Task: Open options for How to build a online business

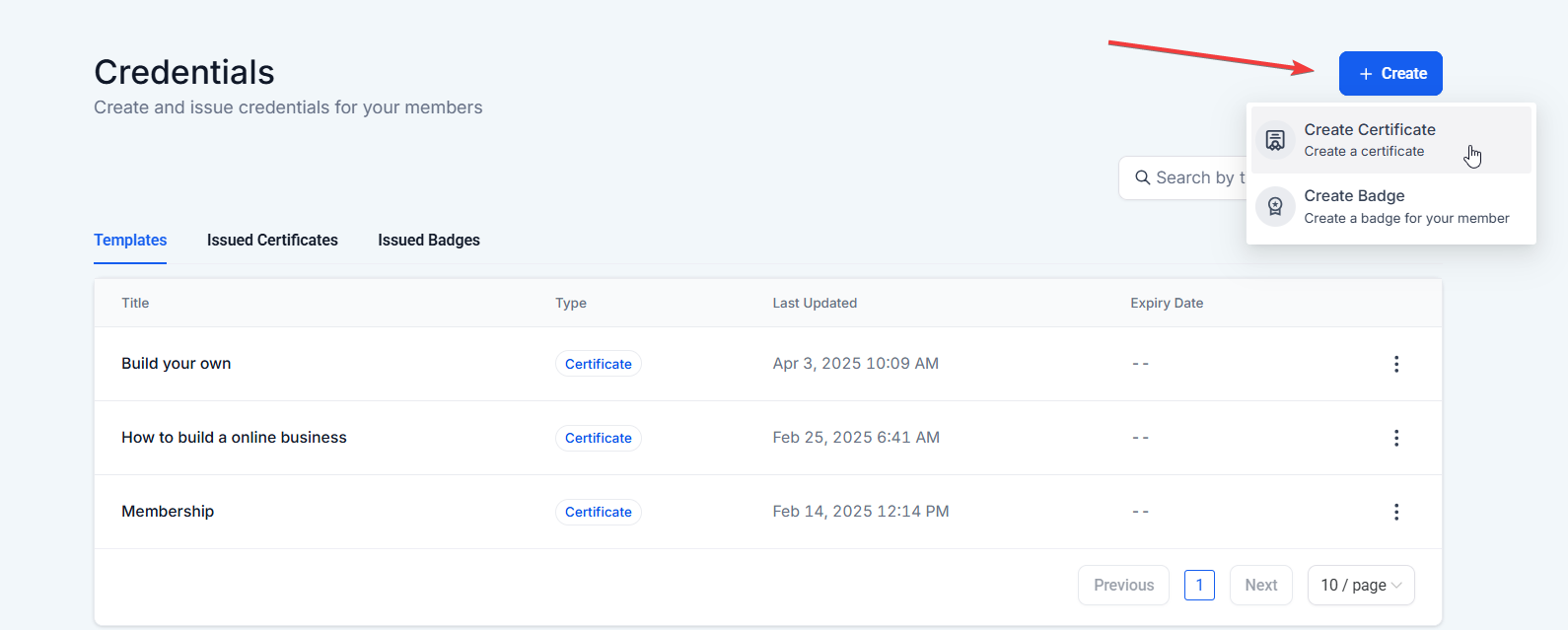Action: point(1396,438)
